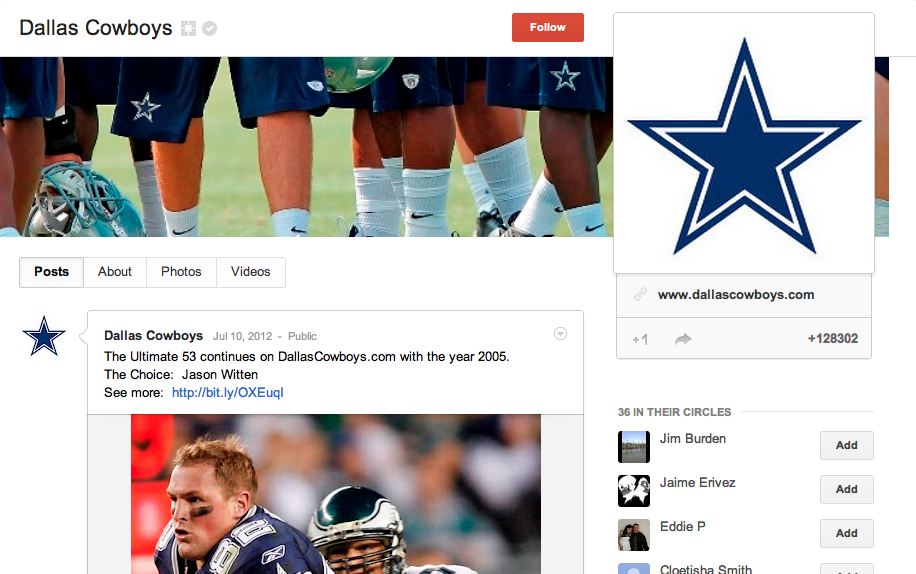Add Jaime Erivez to circles
Screen dimensions: 916x574
pos(846,489)
